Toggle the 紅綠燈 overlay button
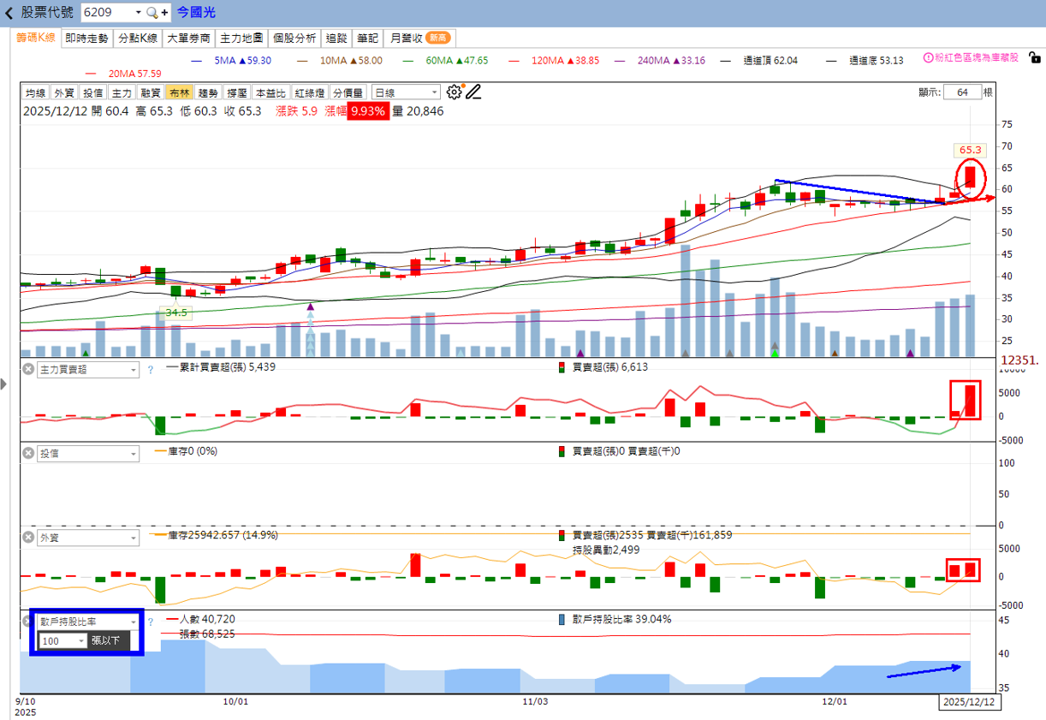The image size is (1046, 720). pyautogui.click(x=310, y=93)
